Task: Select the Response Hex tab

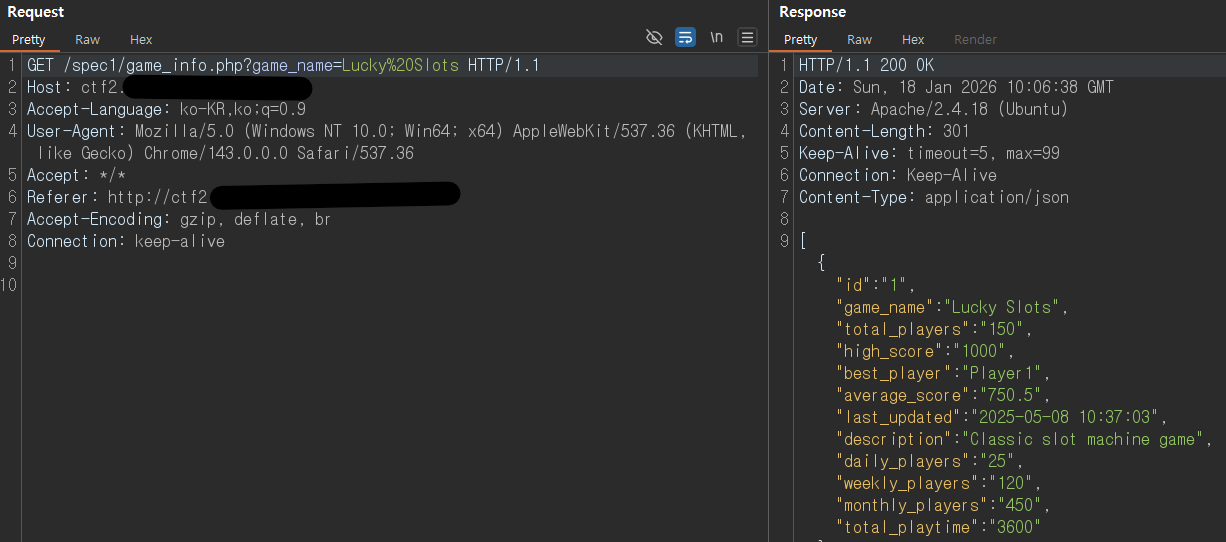Action: click(913, 40)
